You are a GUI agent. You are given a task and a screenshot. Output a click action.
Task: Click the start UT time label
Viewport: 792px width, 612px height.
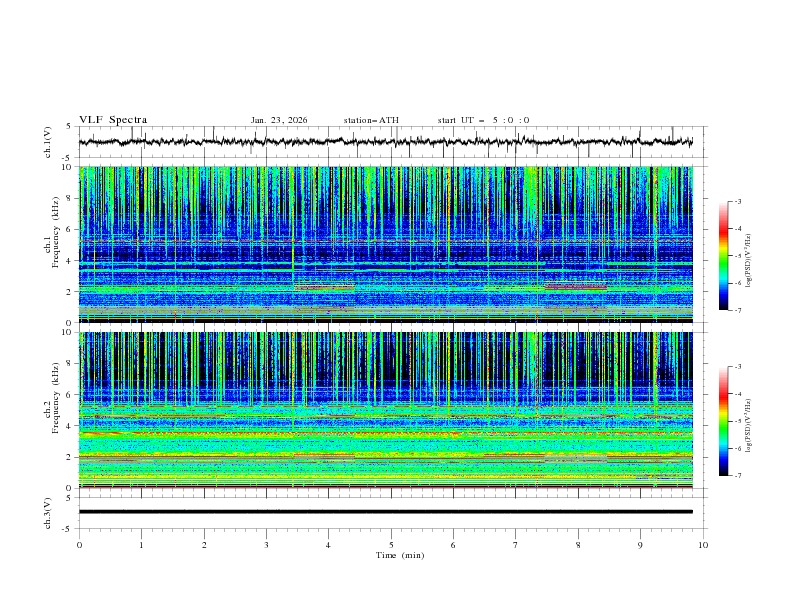click(x=483, y=120)
